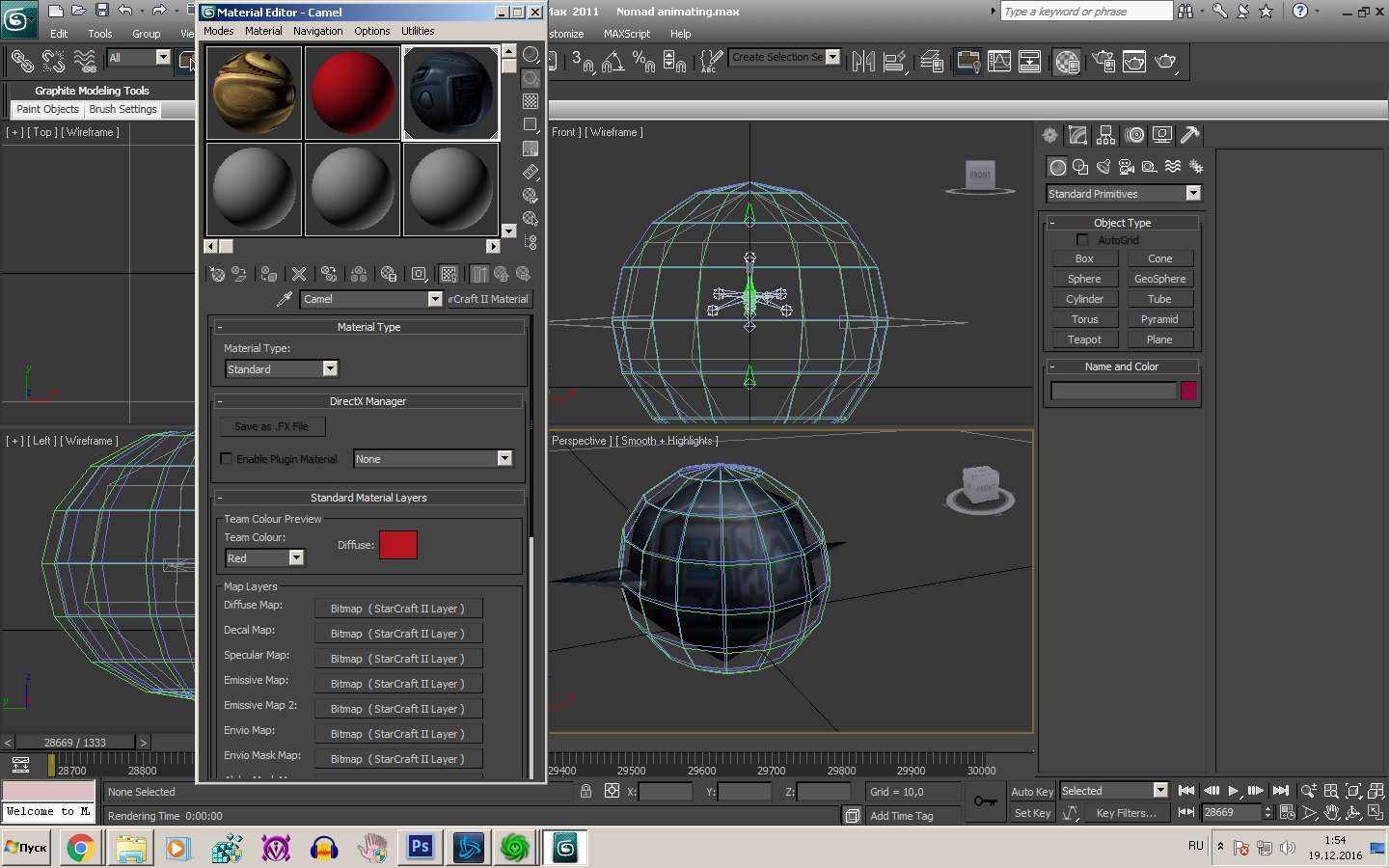
Task: Check Enable Plugin Material checkbox
Action: (226, 459)
